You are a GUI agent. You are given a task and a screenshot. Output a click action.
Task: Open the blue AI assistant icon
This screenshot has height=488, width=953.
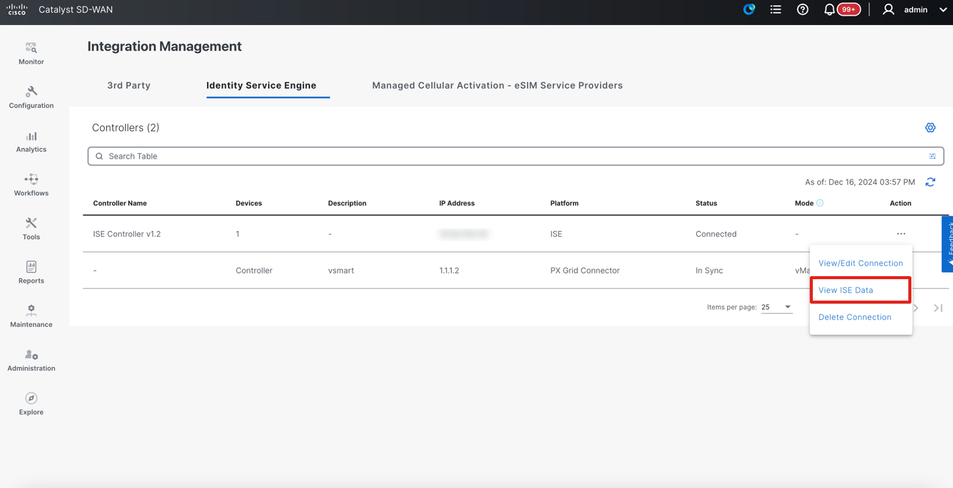(749, 10)
